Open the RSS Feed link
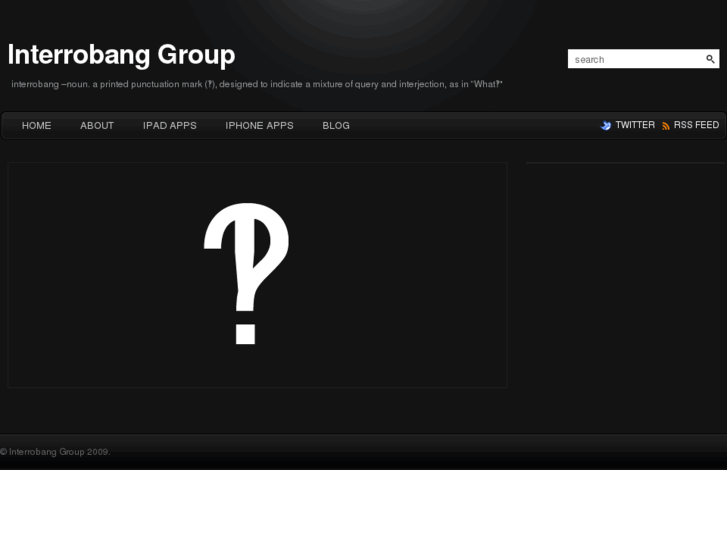 point(696,125)
